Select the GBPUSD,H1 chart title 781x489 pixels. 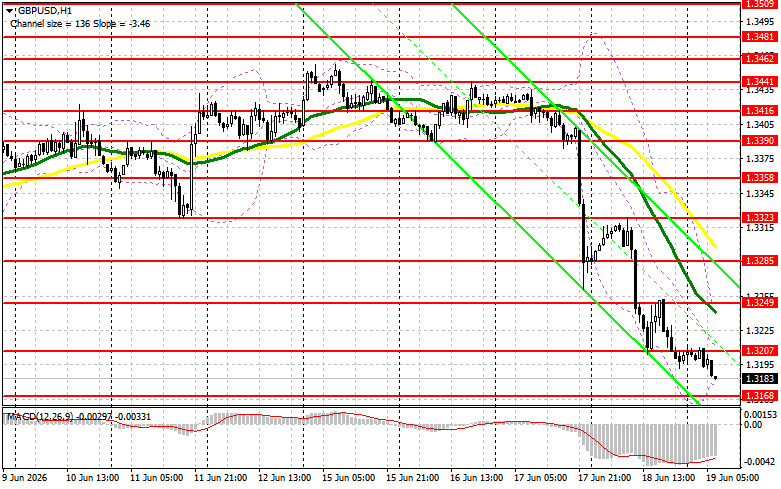click(44, 10)
